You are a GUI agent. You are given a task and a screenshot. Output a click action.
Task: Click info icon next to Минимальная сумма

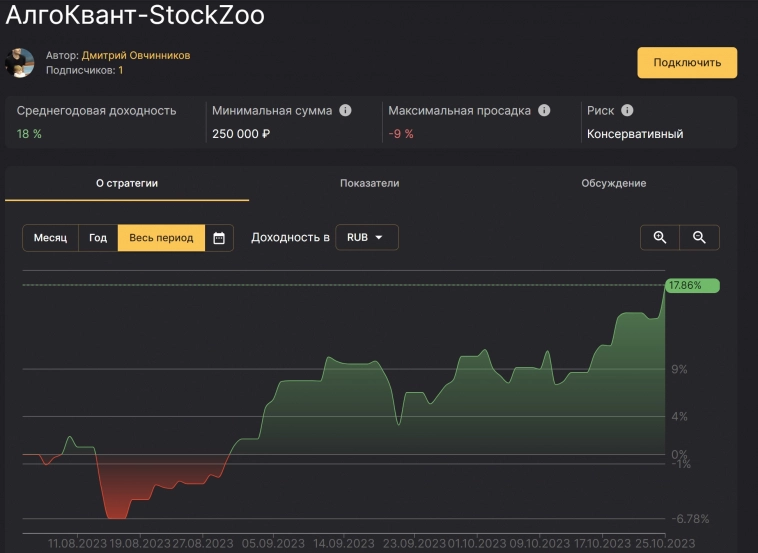tap(345, 111)
